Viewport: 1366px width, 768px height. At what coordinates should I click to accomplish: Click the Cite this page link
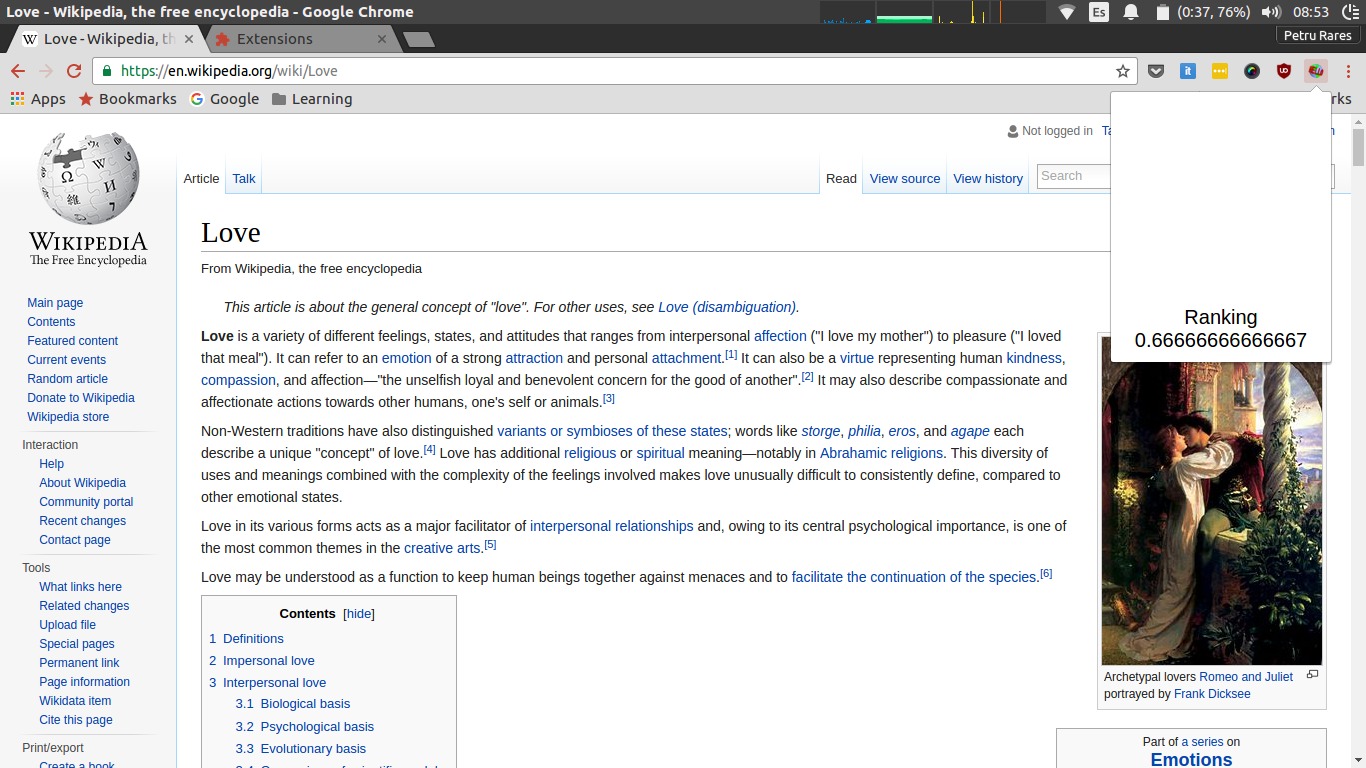point(76,720)
